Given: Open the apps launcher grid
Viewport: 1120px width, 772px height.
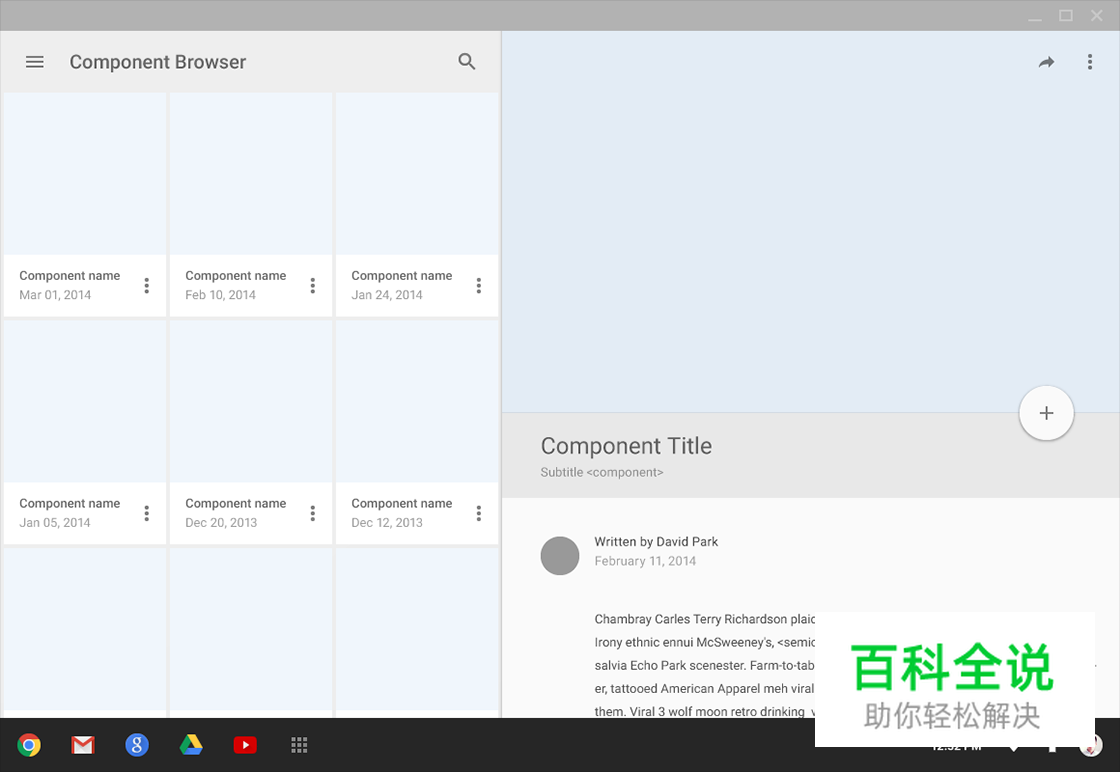Looking at the screenshot, I should pos(299,745).
